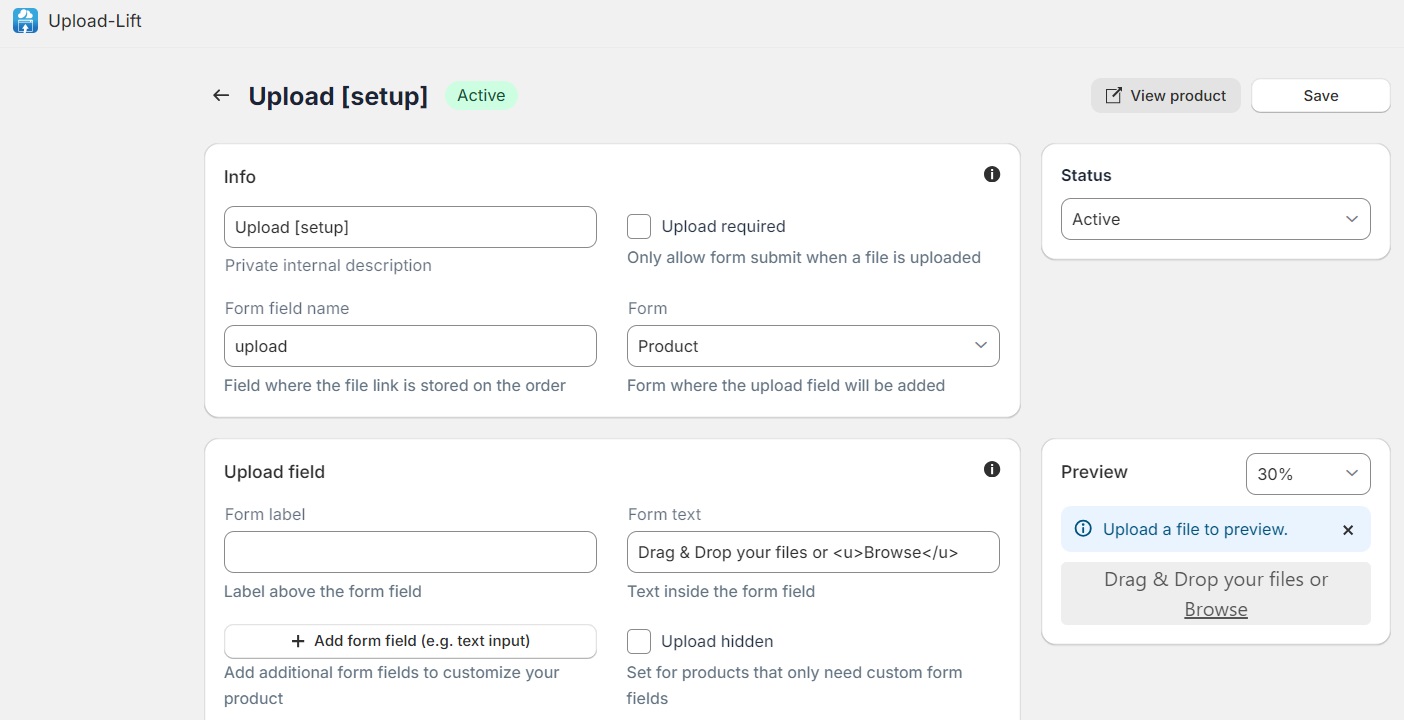Click the Form field name input

tap(410, 346)
